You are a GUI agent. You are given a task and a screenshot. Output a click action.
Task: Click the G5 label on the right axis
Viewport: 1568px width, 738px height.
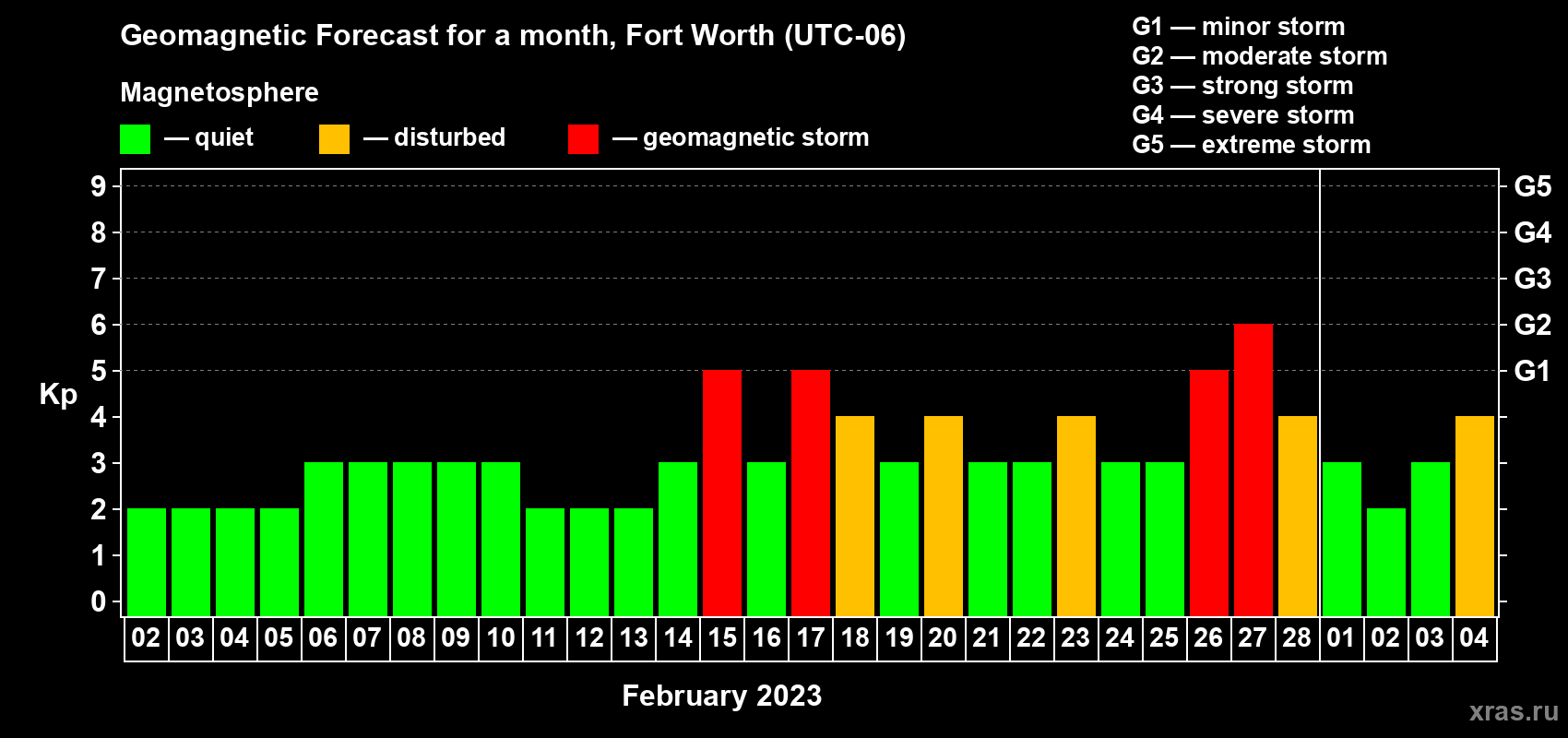click(x=1532, y=186)
